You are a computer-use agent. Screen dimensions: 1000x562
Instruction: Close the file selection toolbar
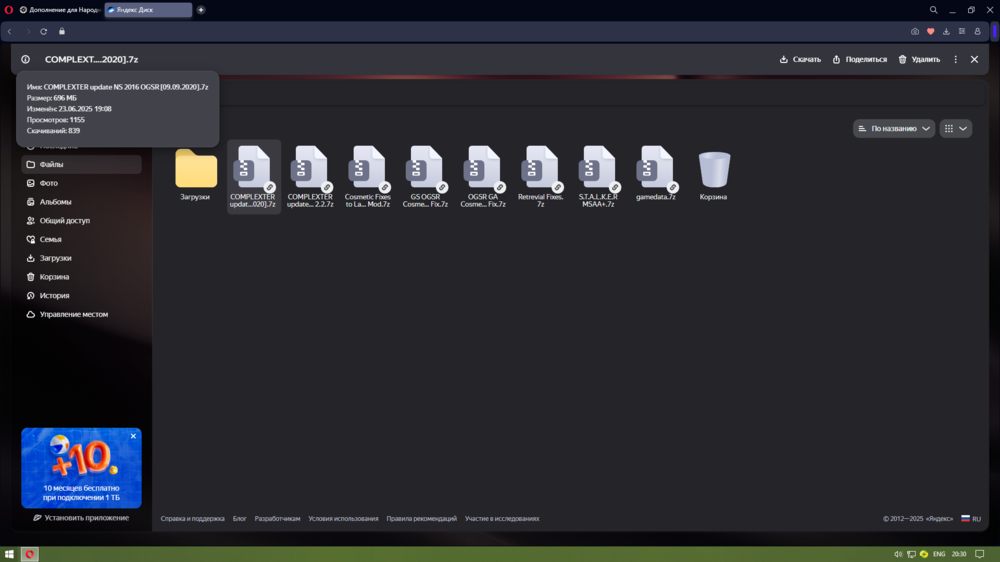pyautogui.click(x=974, y=59)
